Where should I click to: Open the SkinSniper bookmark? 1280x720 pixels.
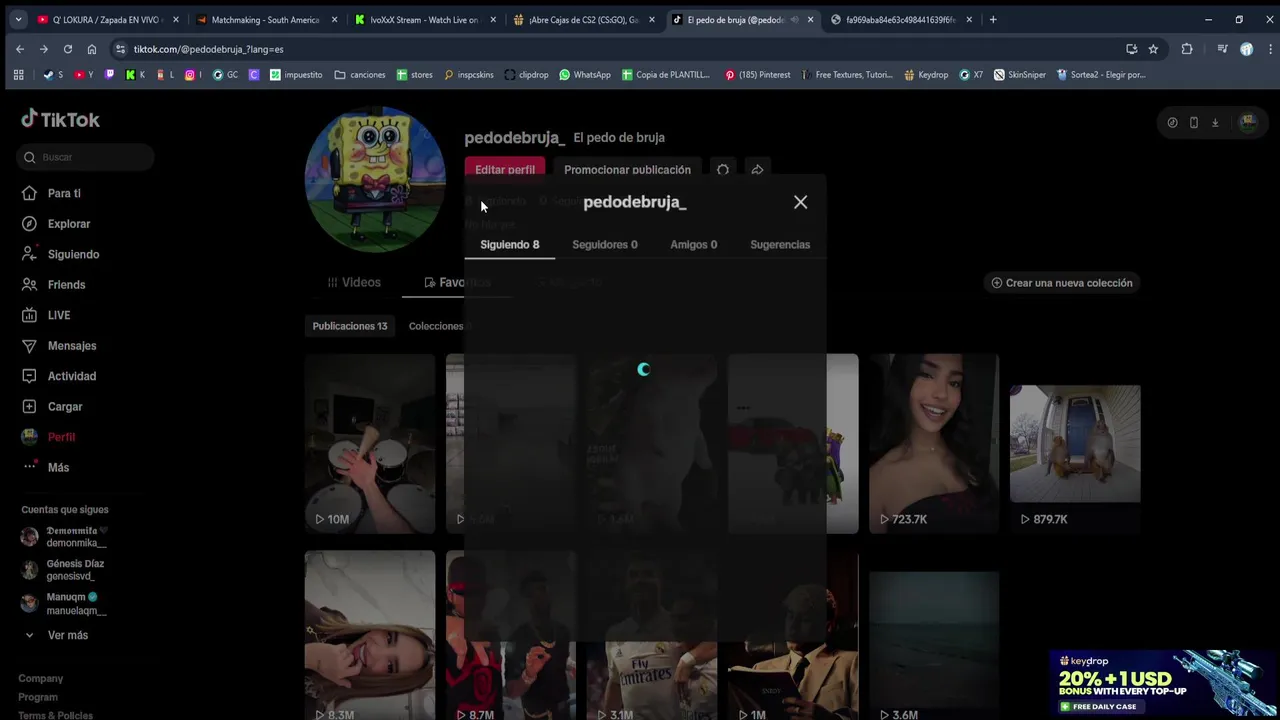tap(1020, 75)
